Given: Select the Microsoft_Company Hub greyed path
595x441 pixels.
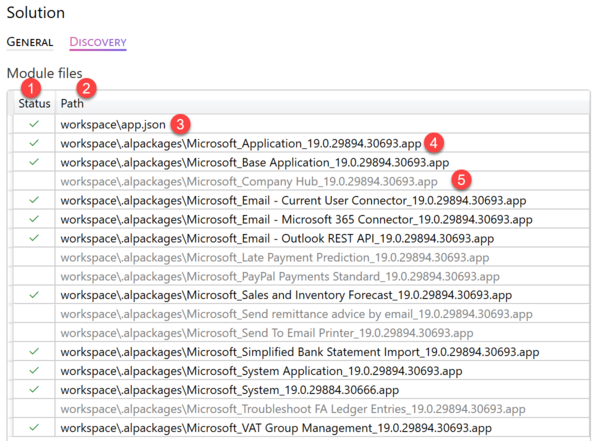Looking at the screenshot, I should tap(249, 181).
